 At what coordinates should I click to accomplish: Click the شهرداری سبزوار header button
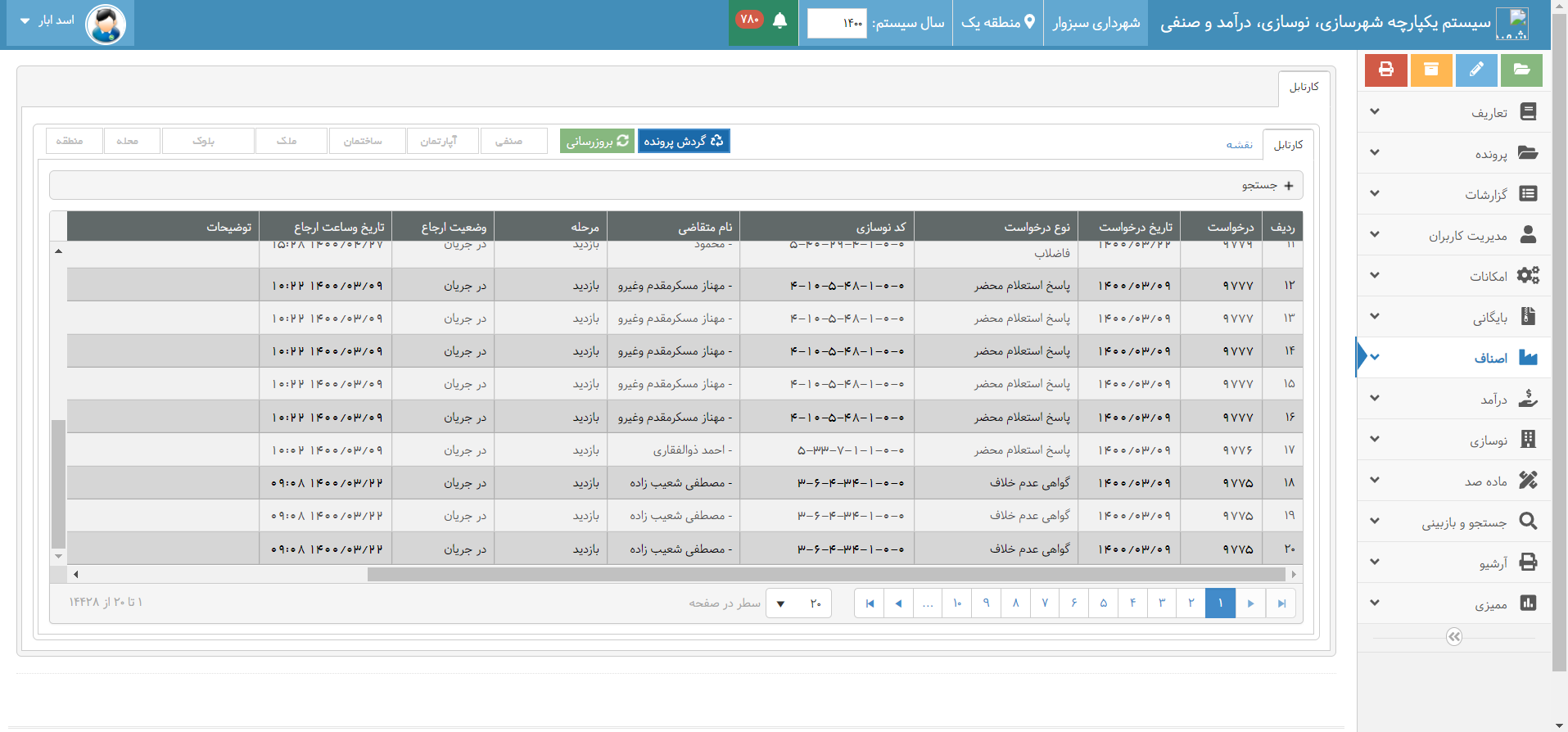click(1096, 23)
